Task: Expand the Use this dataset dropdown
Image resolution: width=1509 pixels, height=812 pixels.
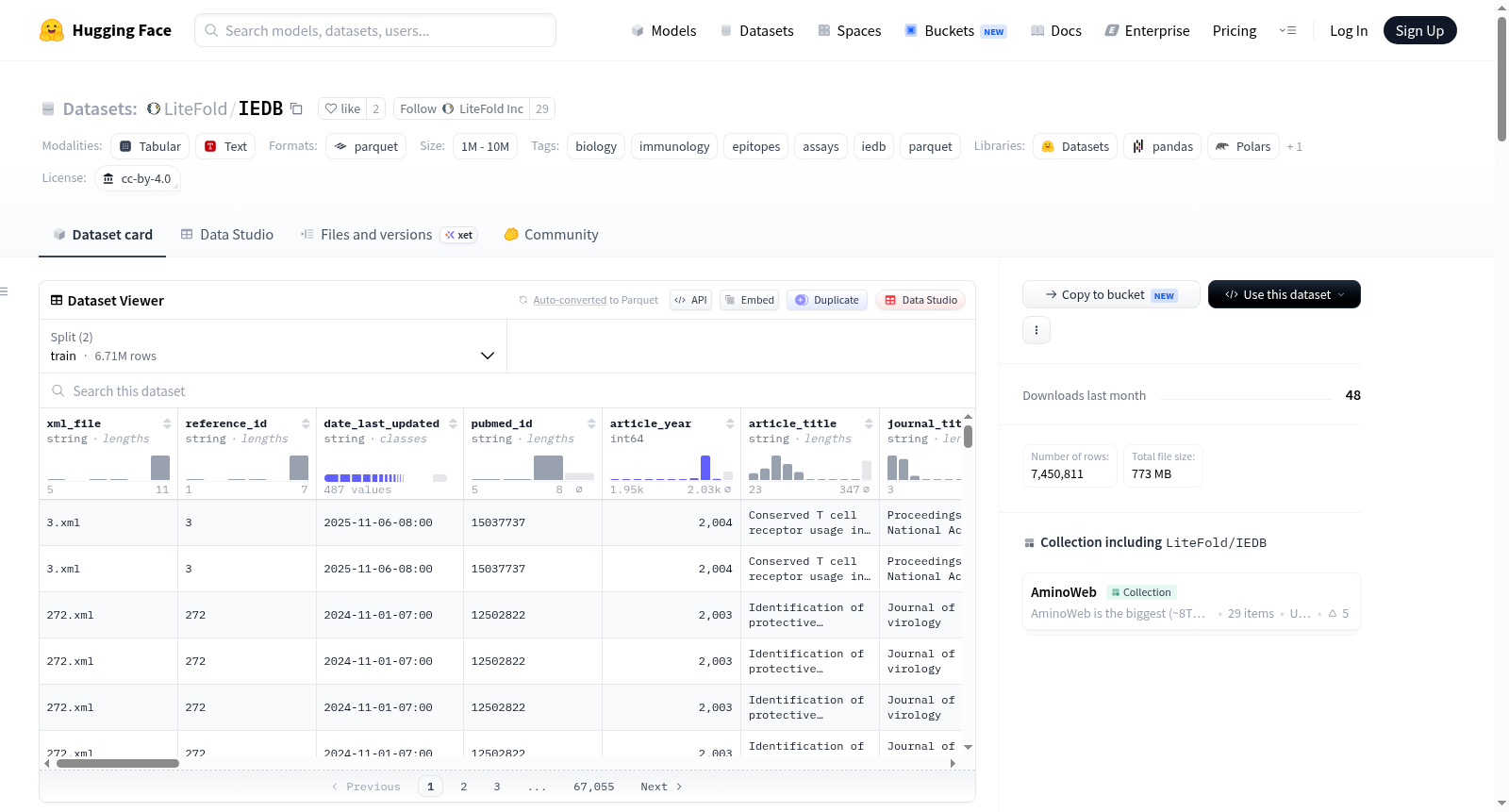Action: 1285,294
